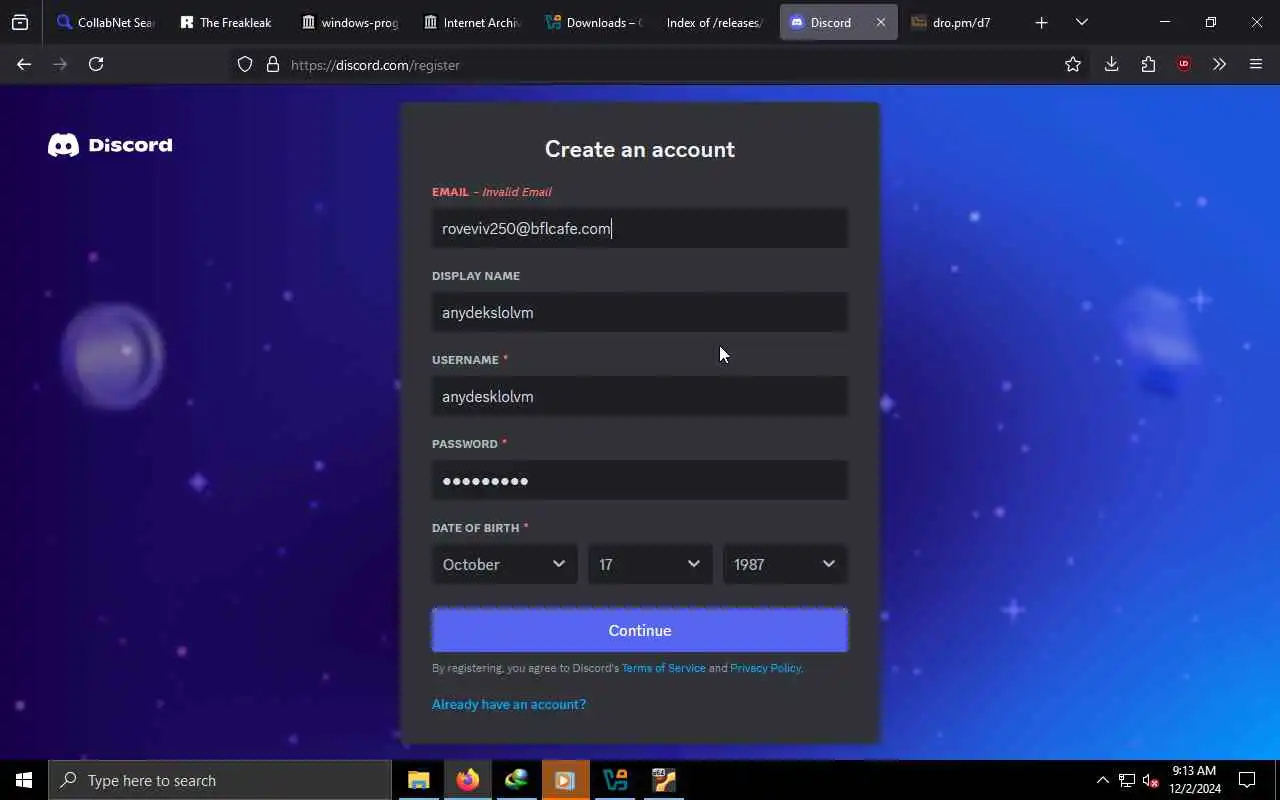Close the Discord tab
The image size is (1280, 800).
coord(880,22)
